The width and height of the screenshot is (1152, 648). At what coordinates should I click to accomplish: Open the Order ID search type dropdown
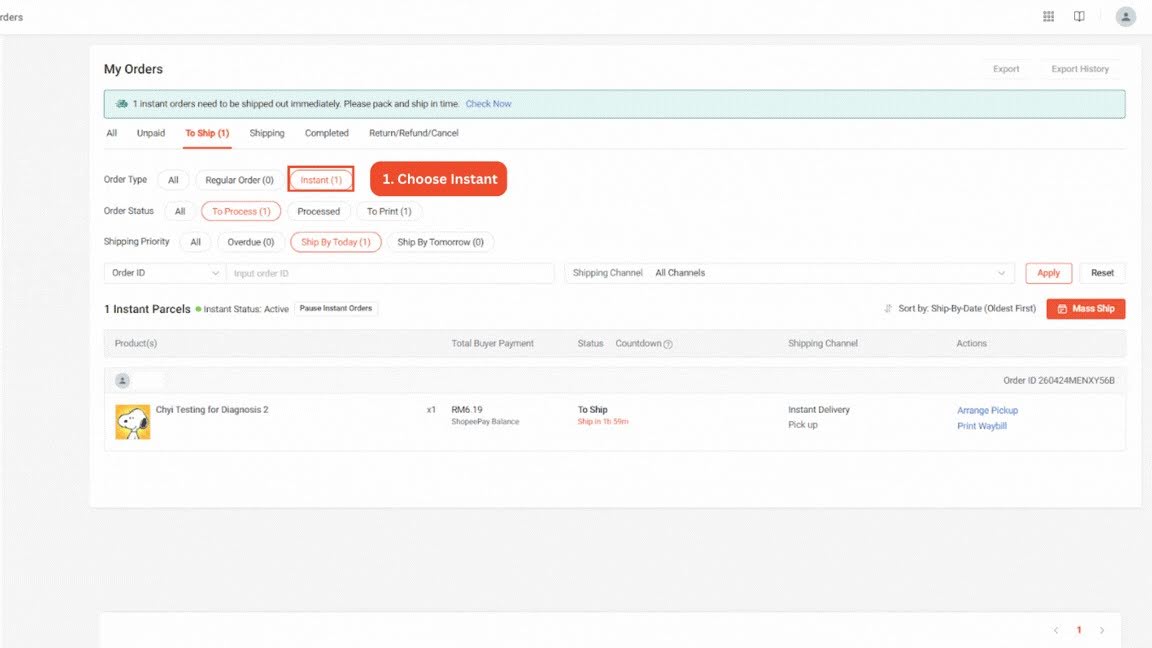(165, 273)
